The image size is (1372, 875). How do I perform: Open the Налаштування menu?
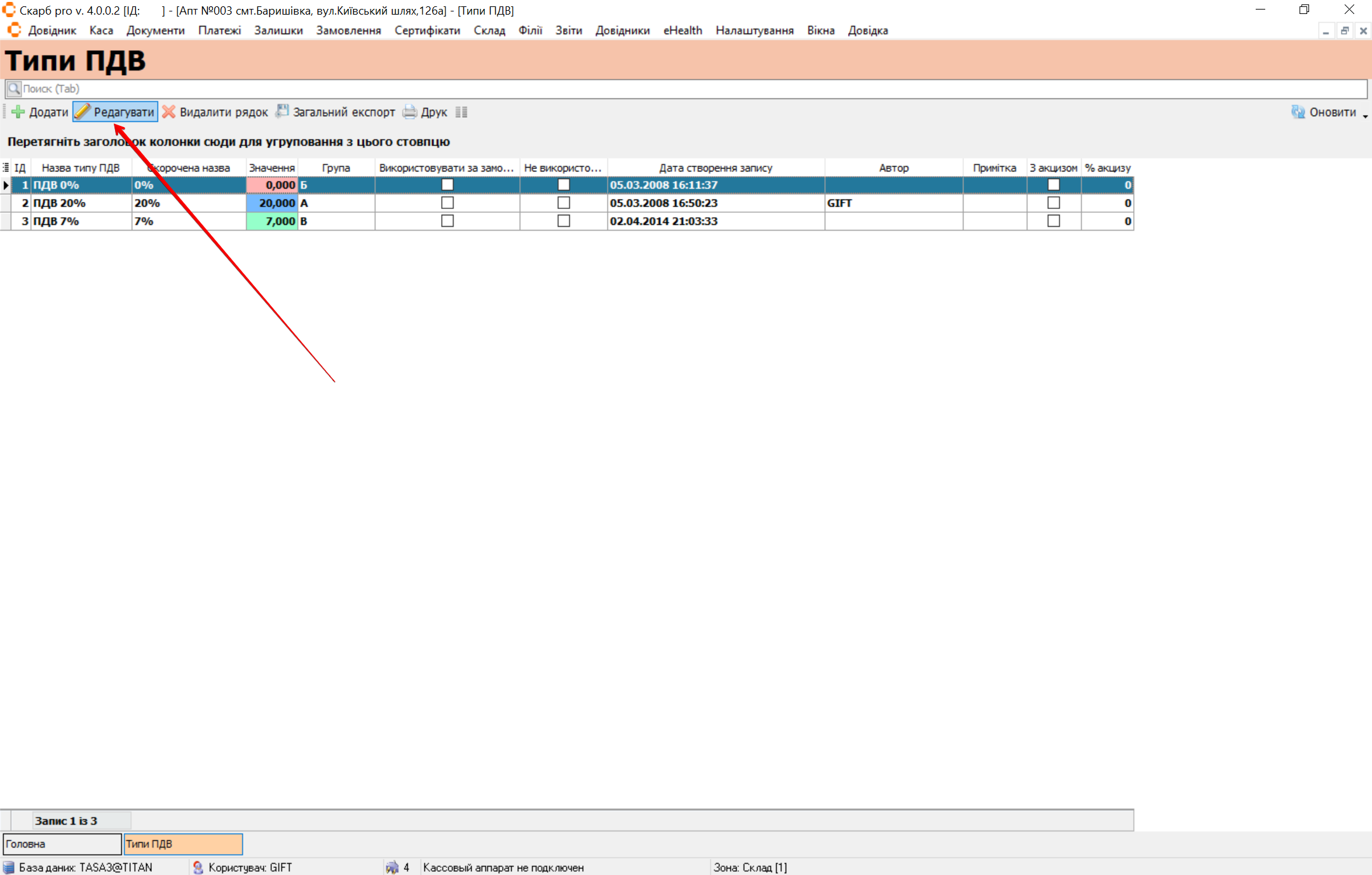coord(754,31)
